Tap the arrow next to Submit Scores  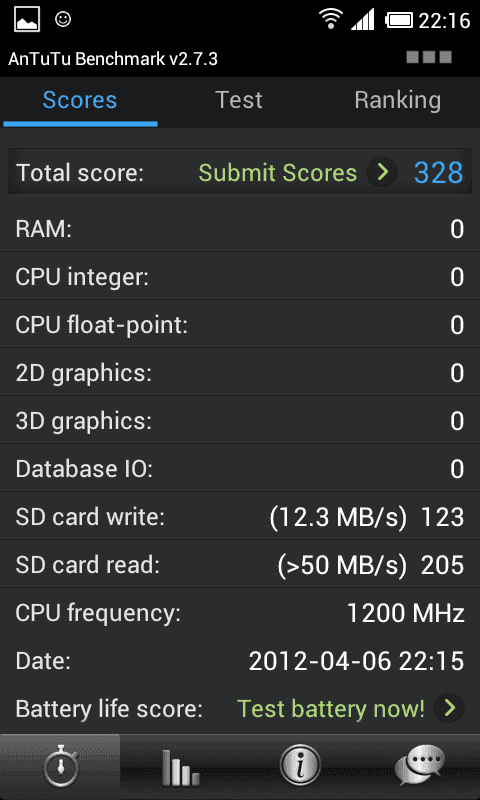click(x=382, y=172)
